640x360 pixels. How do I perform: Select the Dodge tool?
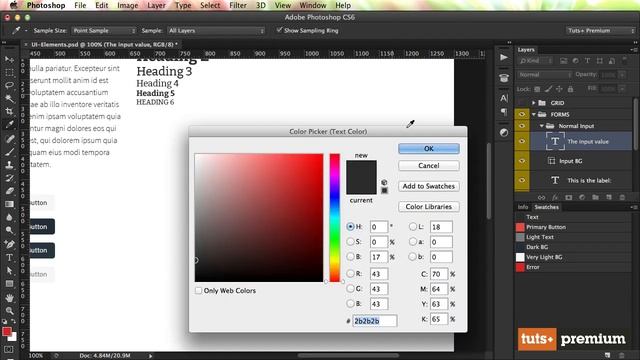pyautogui.click(x=9, y=230)
